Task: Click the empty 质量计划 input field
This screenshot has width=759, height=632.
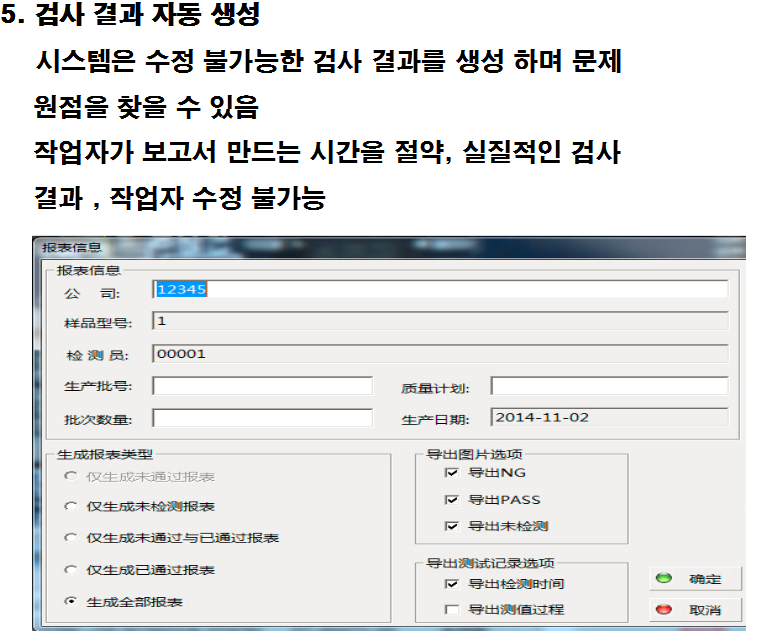Action: [609, 386]
